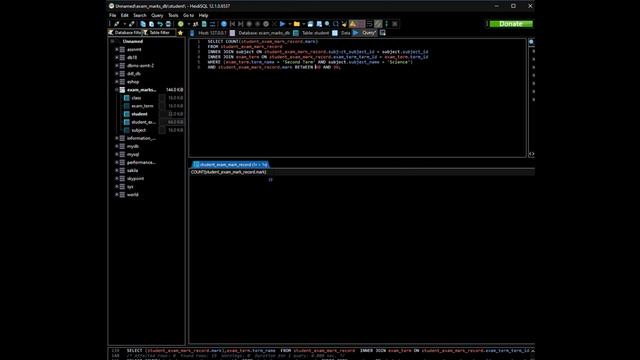
Task: Open the User manager icon
Action: (196, 24)
